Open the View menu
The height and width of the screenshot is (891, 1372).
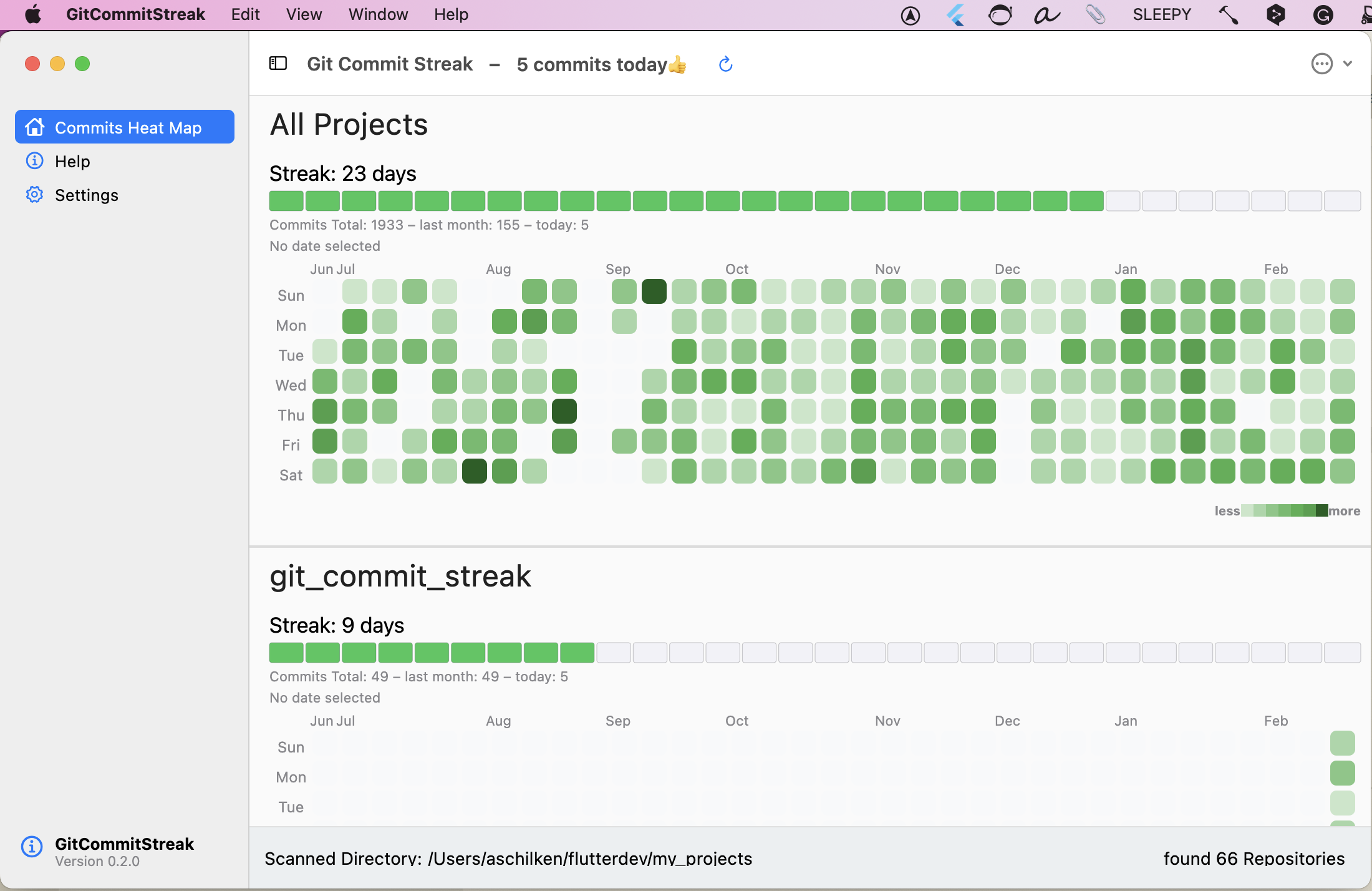304,14
